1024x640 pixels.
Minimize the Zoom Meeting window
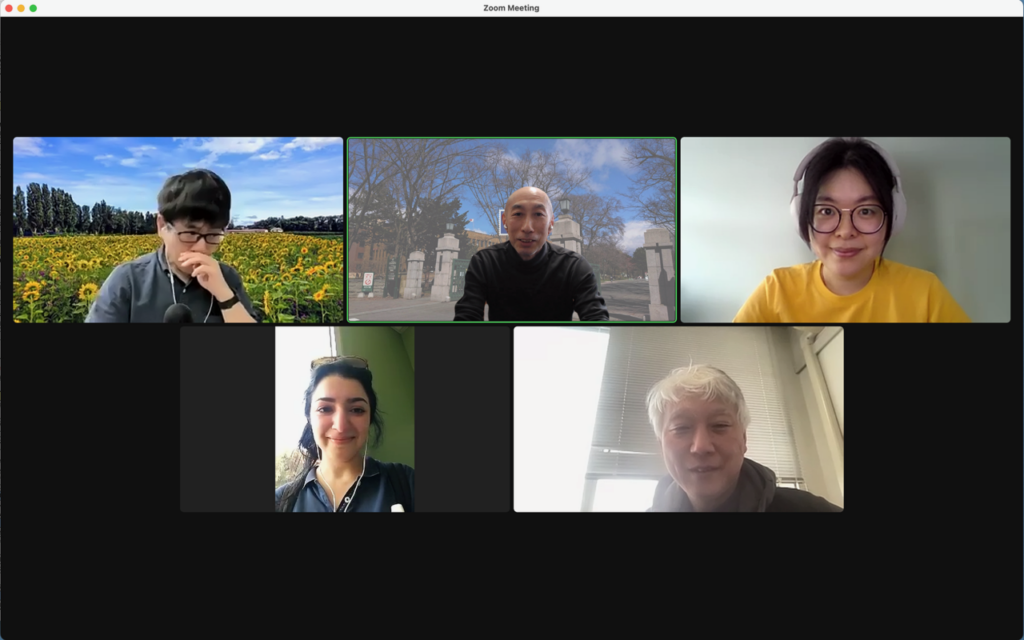tap(21, 8)
